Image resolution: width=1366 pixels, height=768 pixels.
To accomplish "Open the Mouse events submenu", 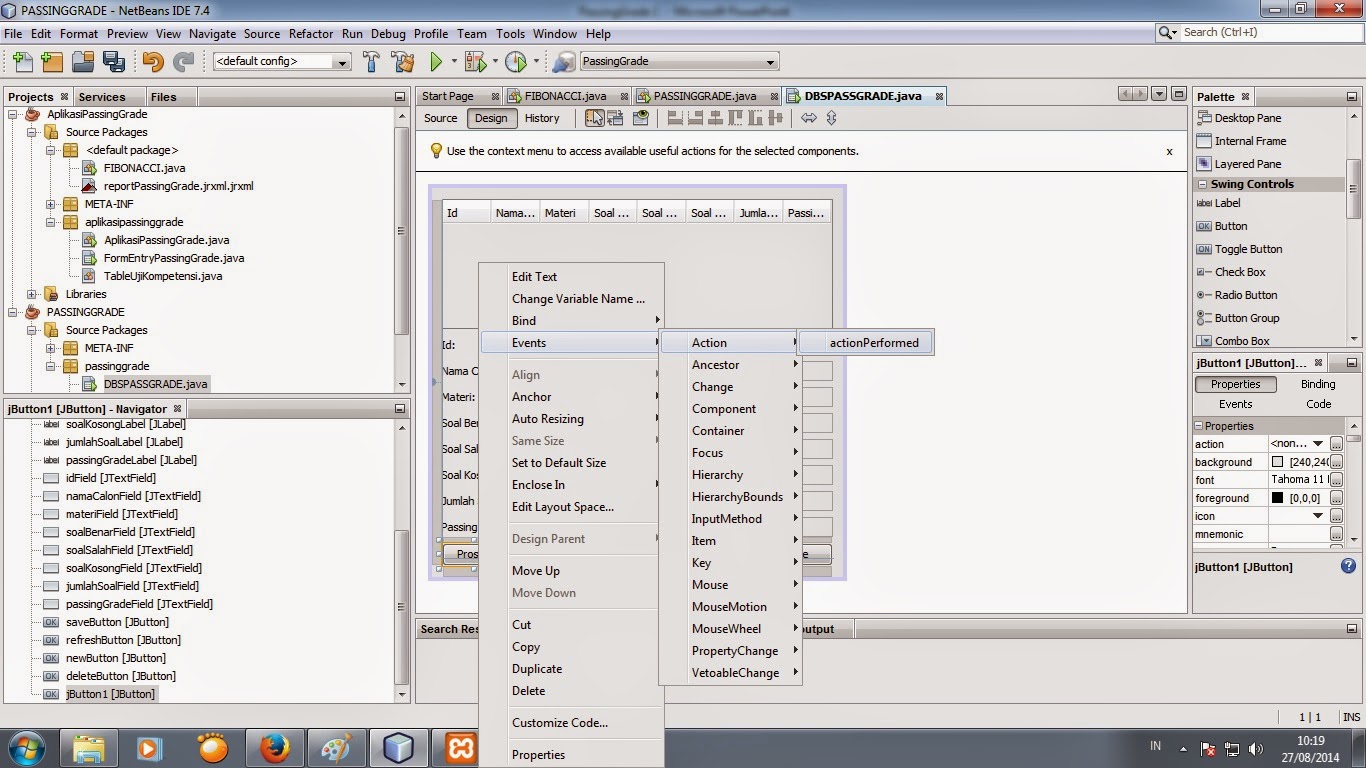I will [730, 584].
